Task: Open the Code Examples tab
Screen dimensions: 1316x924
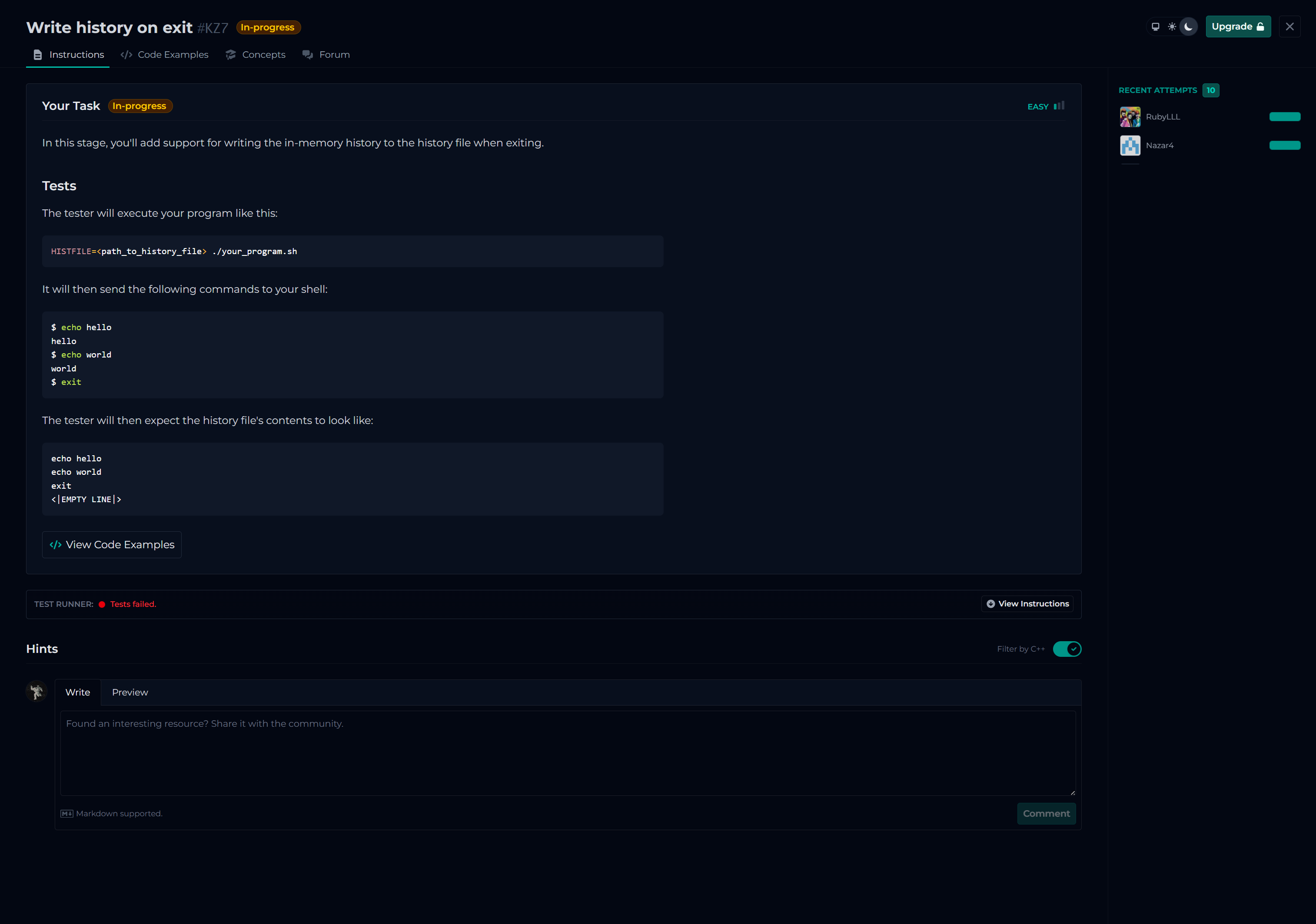Action: [164, 54]
